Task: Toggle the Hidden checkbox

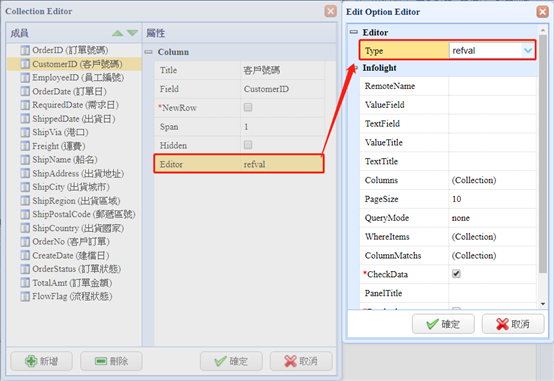Action: pyautogui.click(x=248, y=145)
